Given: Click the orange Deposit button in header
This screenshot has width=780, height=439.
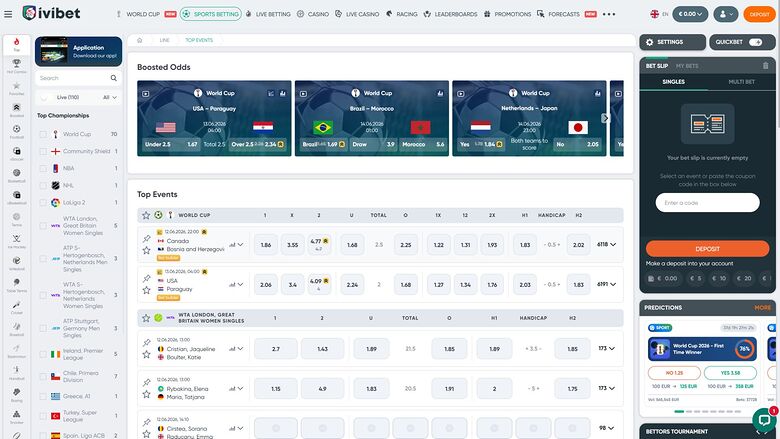Looking at the screenshot, I should click(x=759, y=14).
